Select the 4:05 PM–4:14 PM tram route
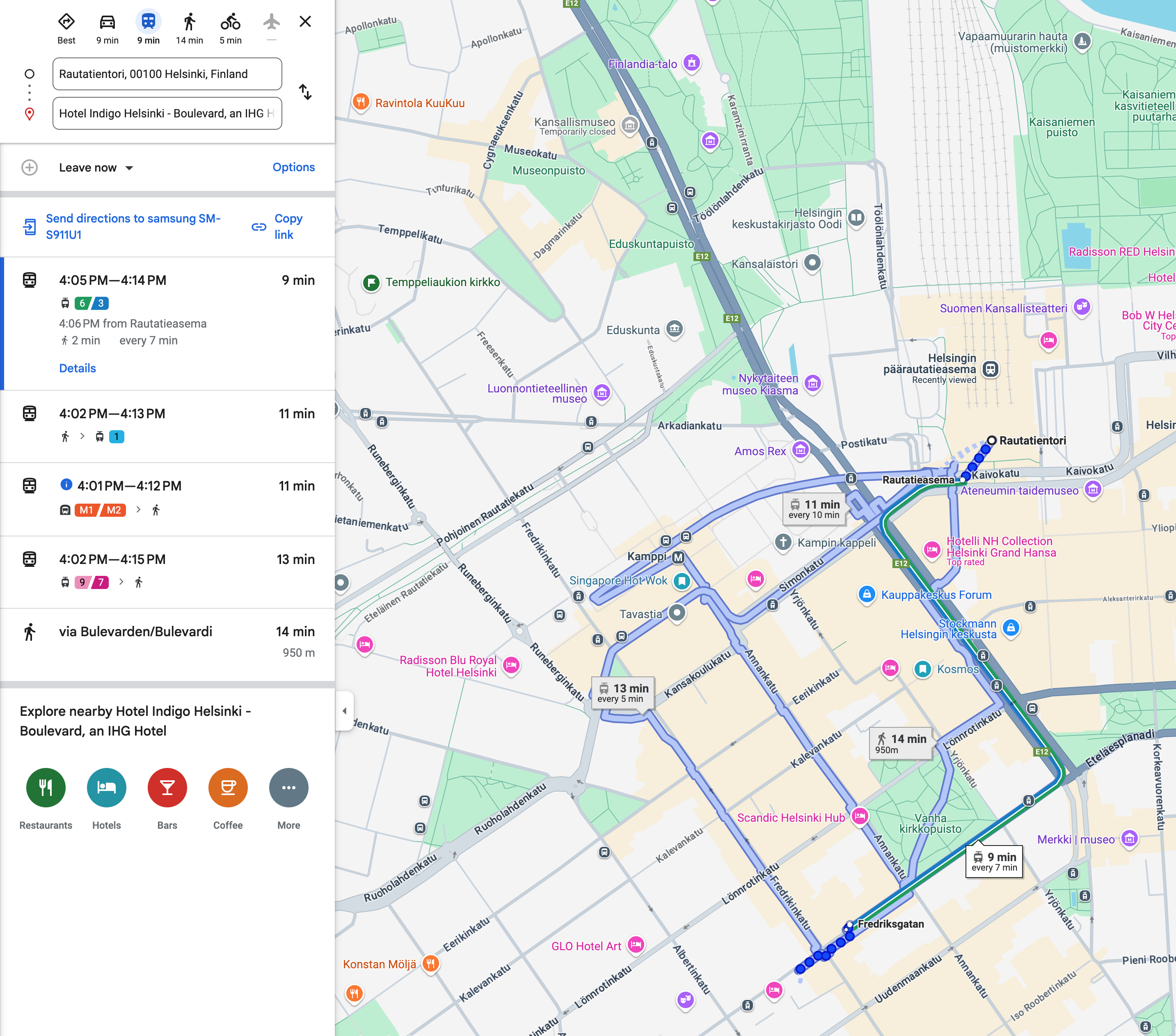The width and height of the screenshot is (1176, 1036). (167, 323)
